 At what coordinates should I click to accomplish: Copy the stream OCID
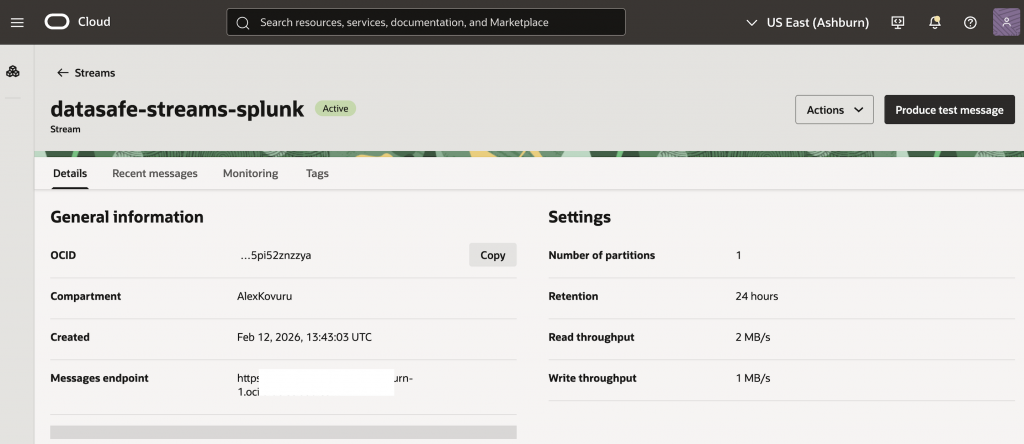[x=492, y=255]
